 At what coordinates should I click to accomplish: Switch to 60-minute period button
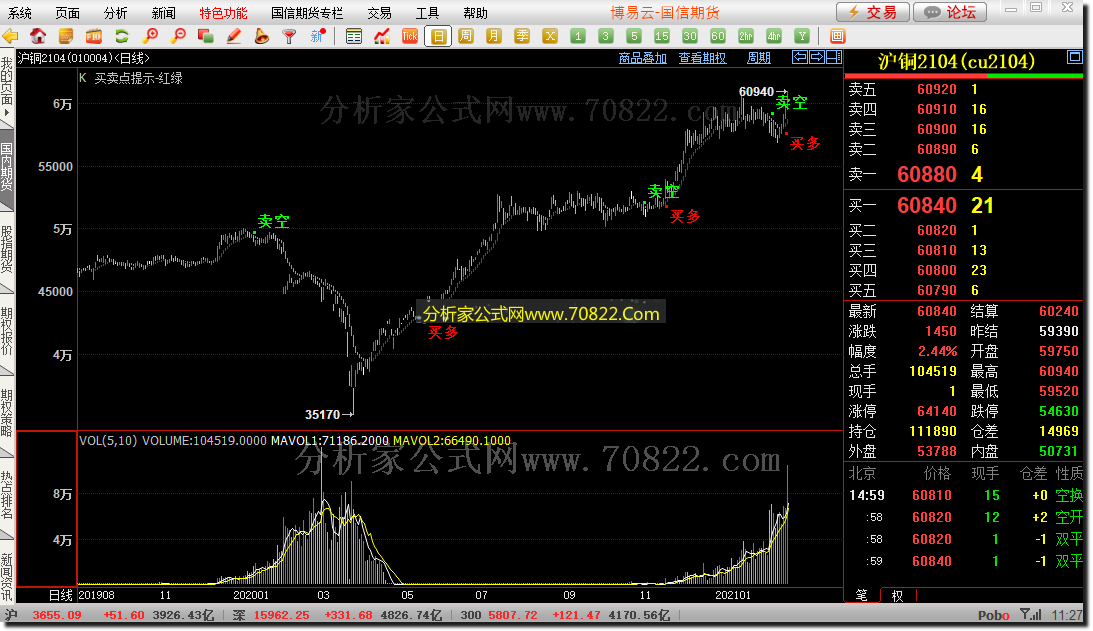(x=718, y=36)
